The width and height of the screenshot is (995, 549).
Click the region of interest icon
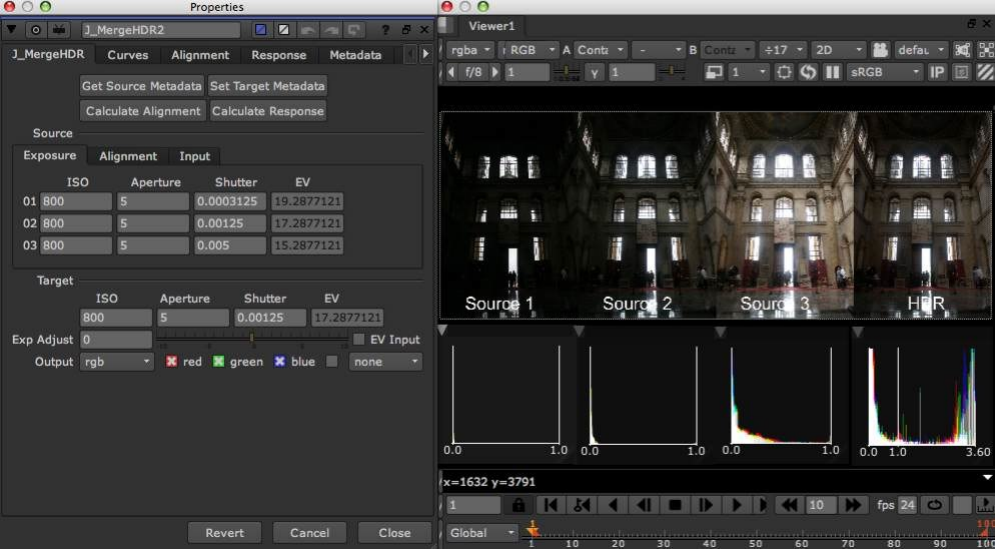783,73
